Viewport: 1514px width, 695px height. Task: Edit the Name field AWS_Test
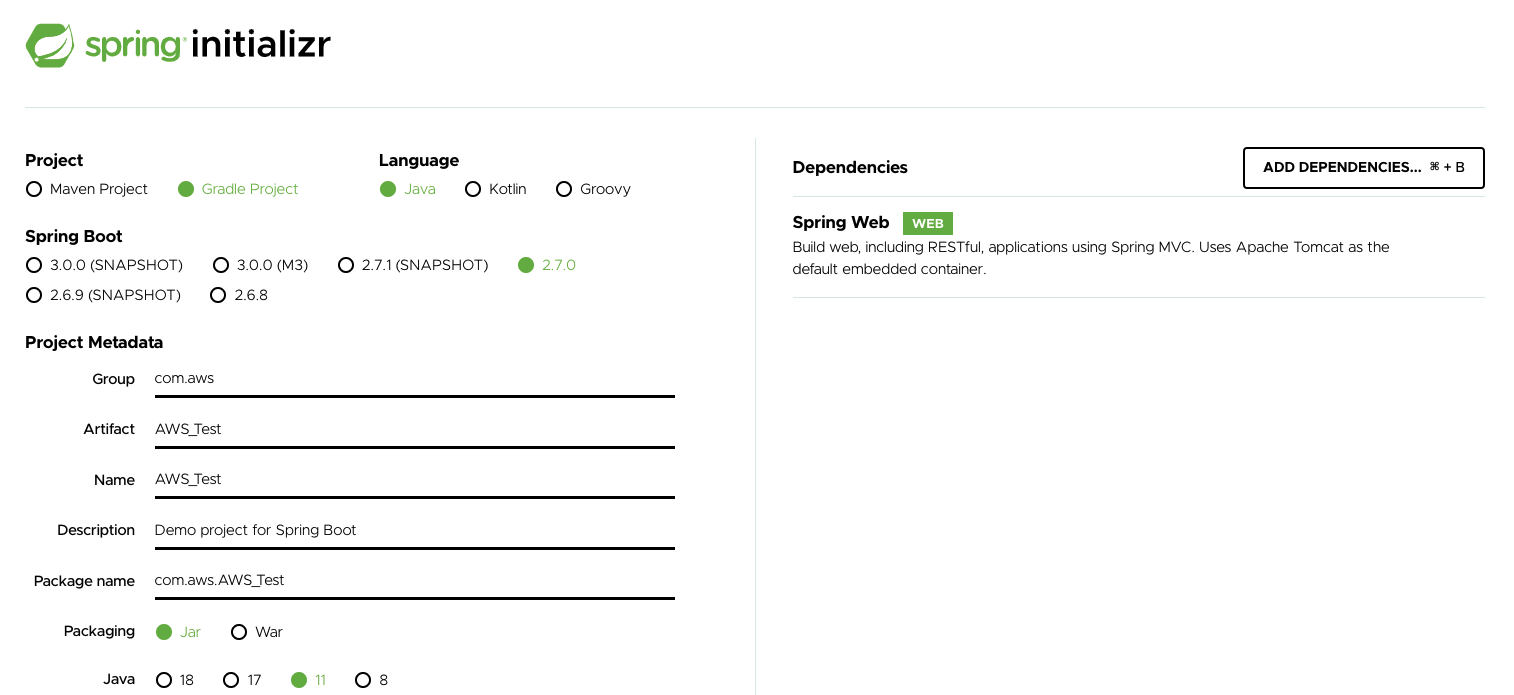pos(414,480)
